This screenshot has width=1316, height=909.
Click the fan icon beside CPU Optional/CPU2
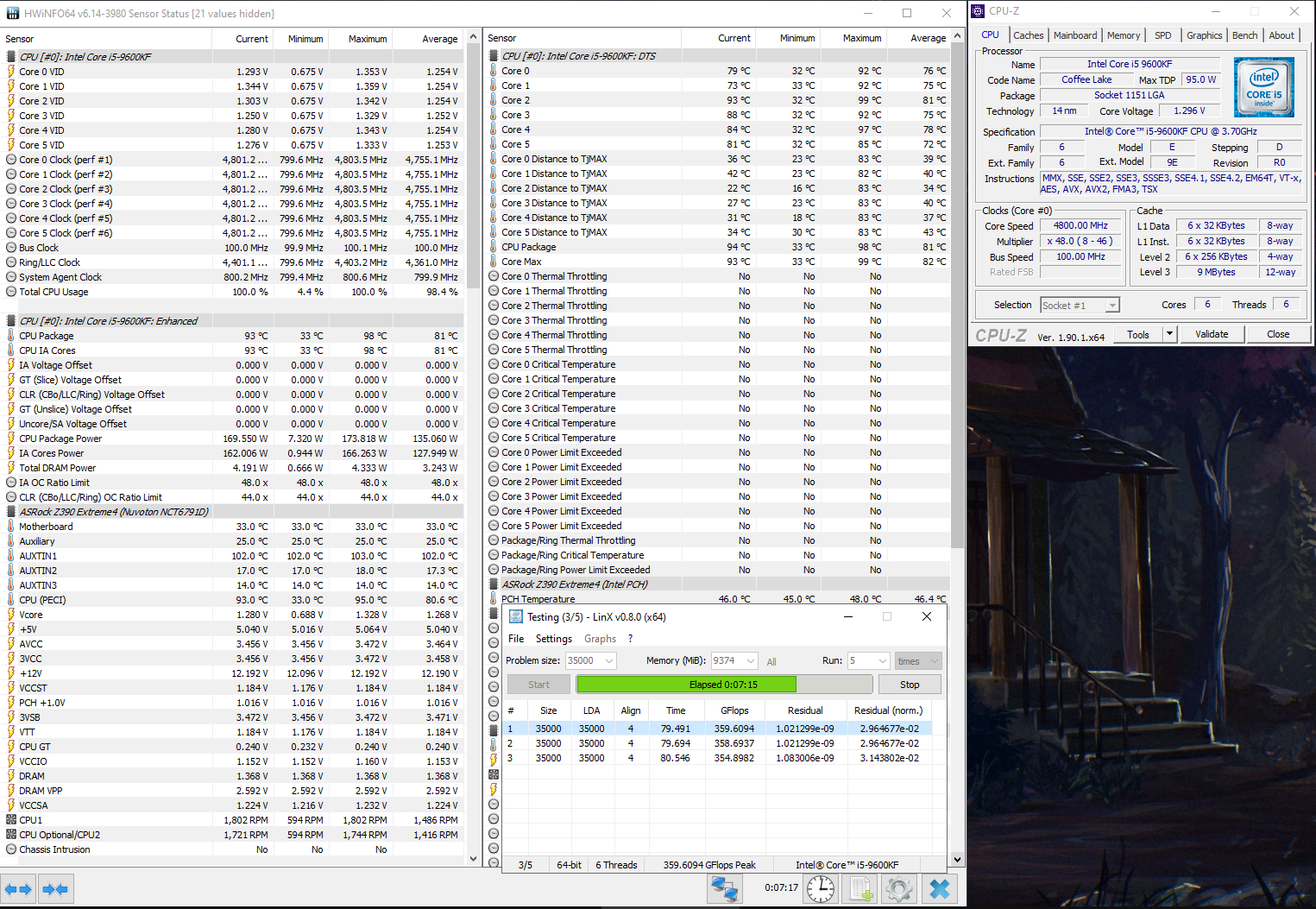tap(11, 835)
